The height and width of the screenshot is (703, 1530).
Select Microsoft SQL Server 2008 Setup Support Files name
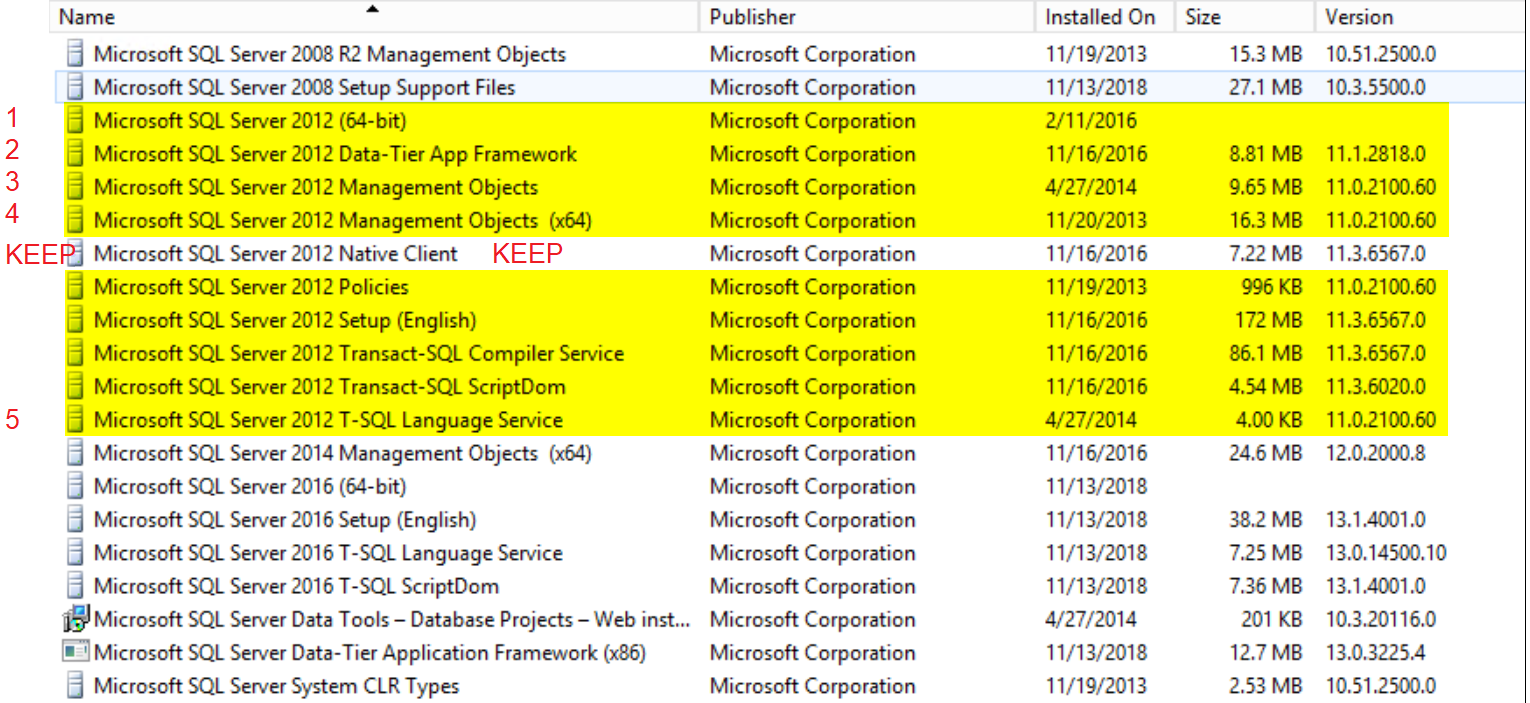[x=305, y=87]
